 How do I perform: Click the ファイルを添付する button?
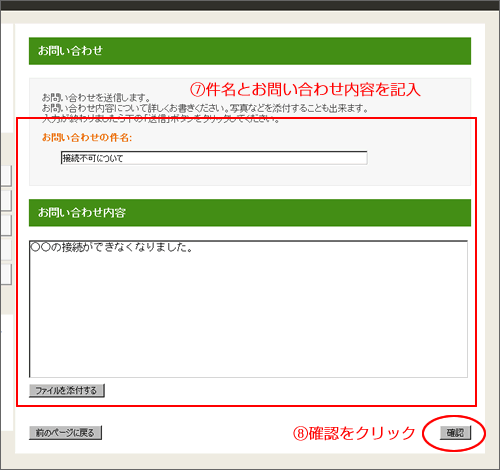[67, 390]
